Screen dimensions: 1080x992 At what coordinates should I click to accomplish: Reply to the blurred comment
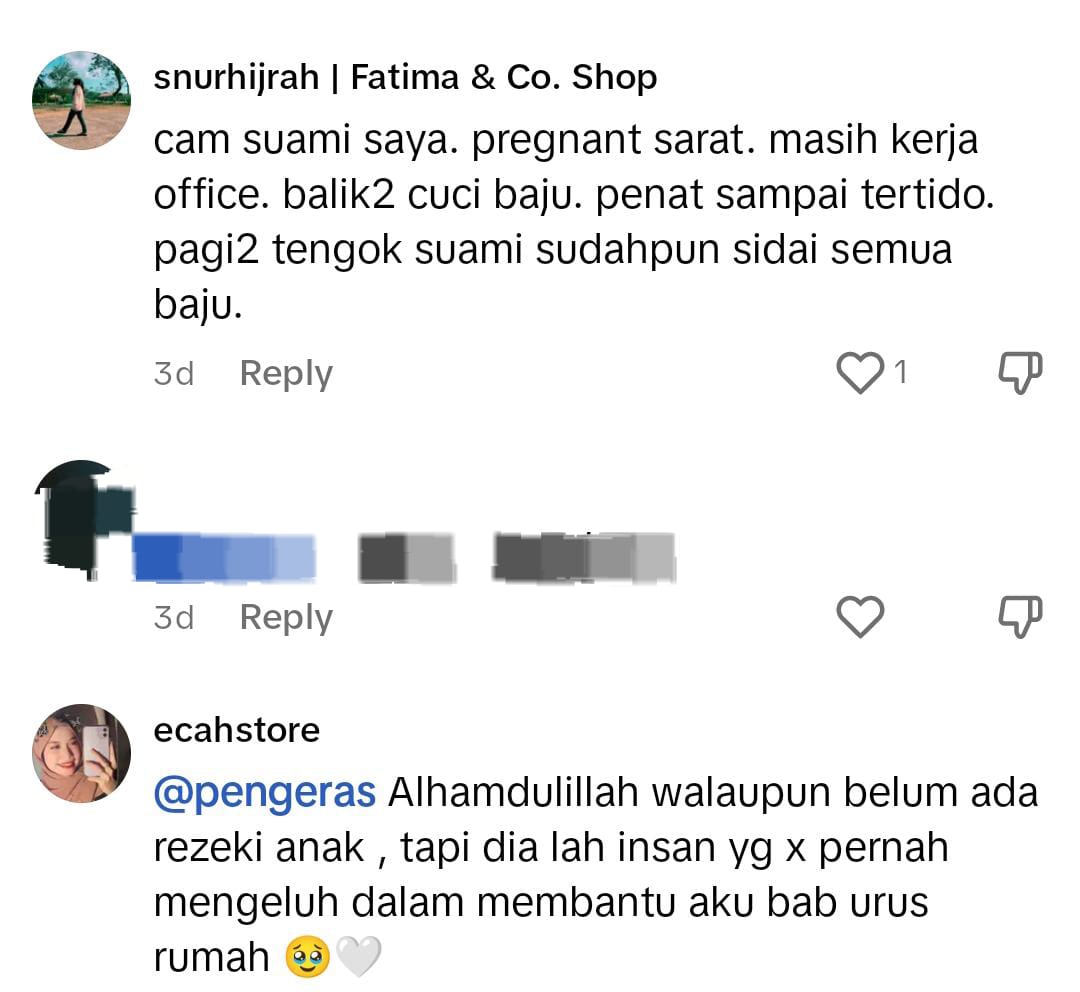[286, 618]
